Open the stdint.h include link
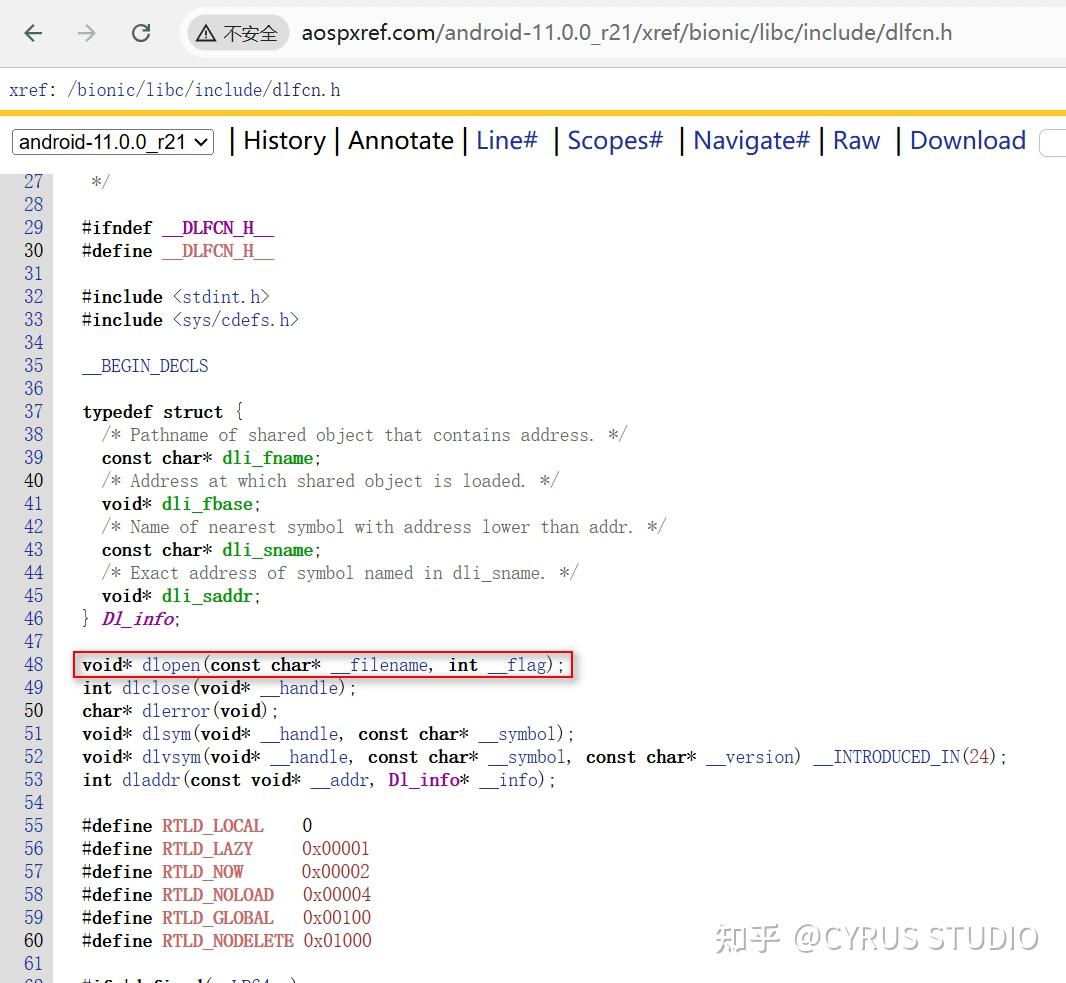The width and height of the screenshot is (1066, 983). click(222, 296)
